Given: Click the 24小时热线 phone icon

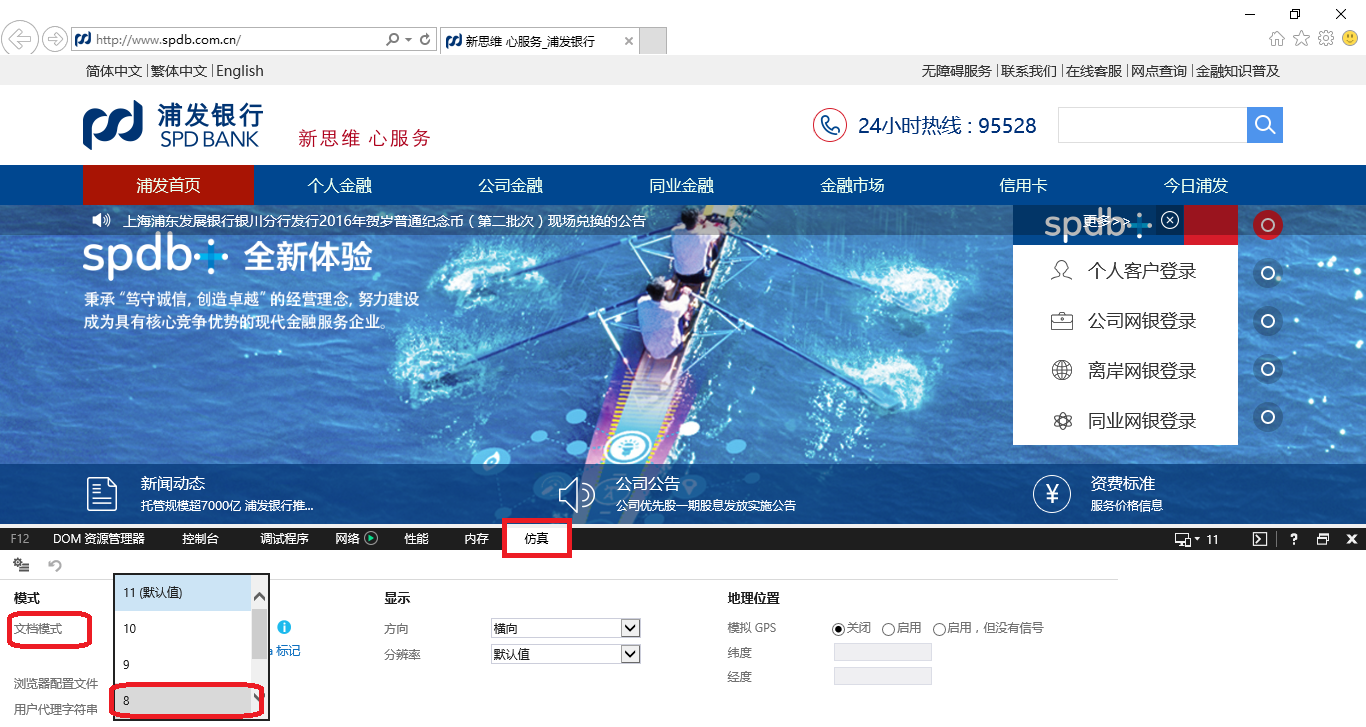Looking at the screenshot, I should click(x=829, y=125).
